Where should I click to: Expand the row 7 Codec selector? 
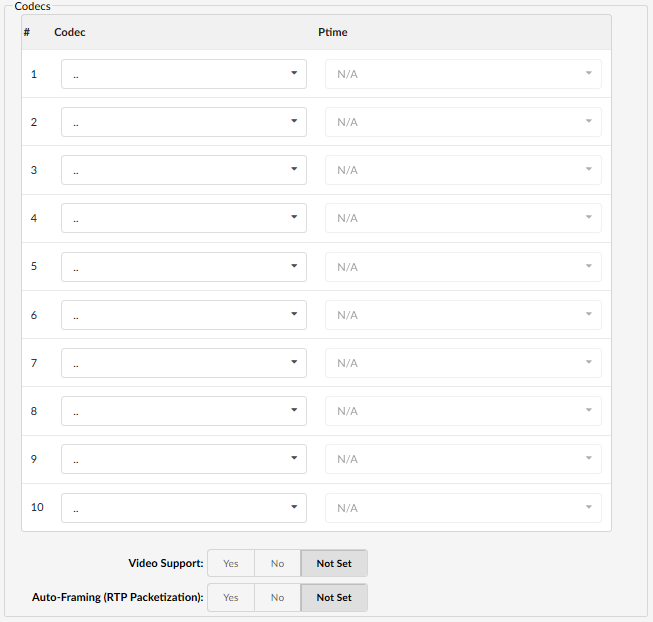tap(183, 363)
